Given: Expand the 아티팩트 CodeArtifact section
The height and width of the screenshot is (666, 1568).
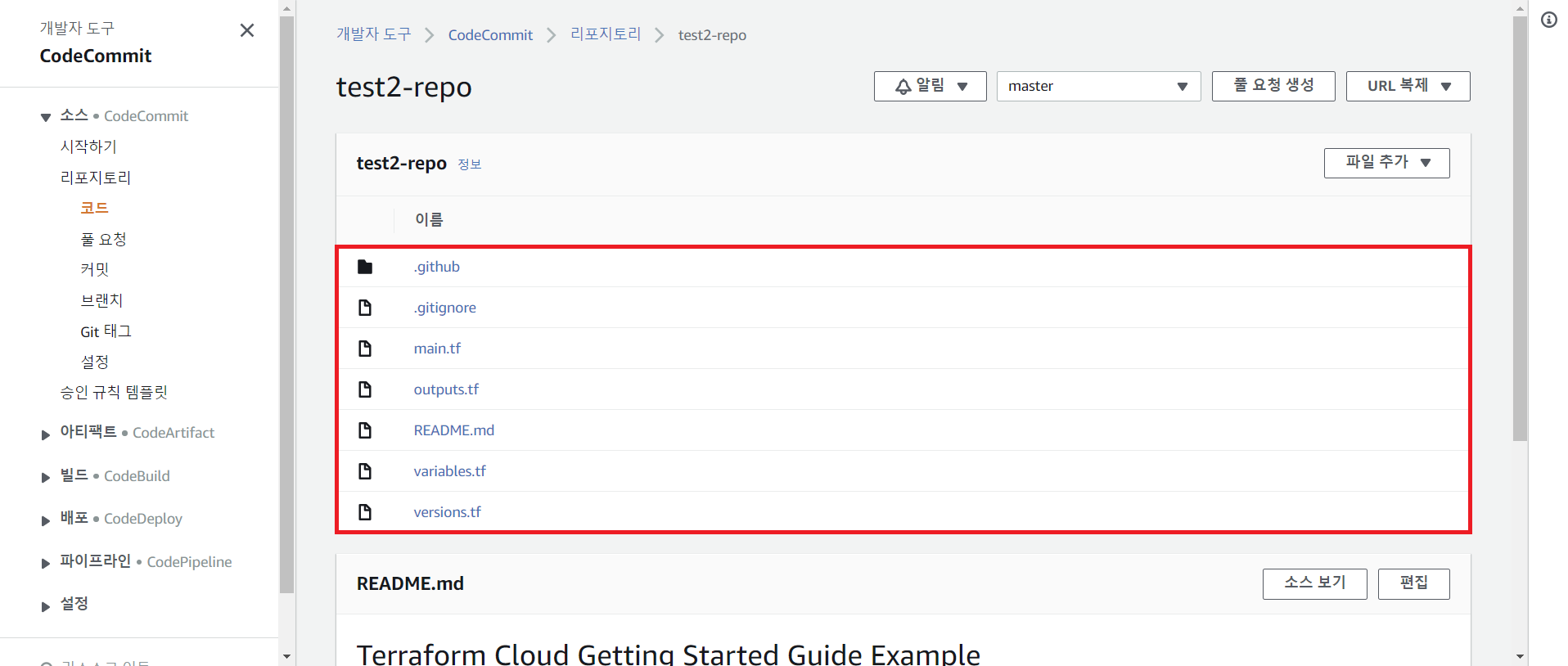Looking at the screenshot, I should pos(46,434).
